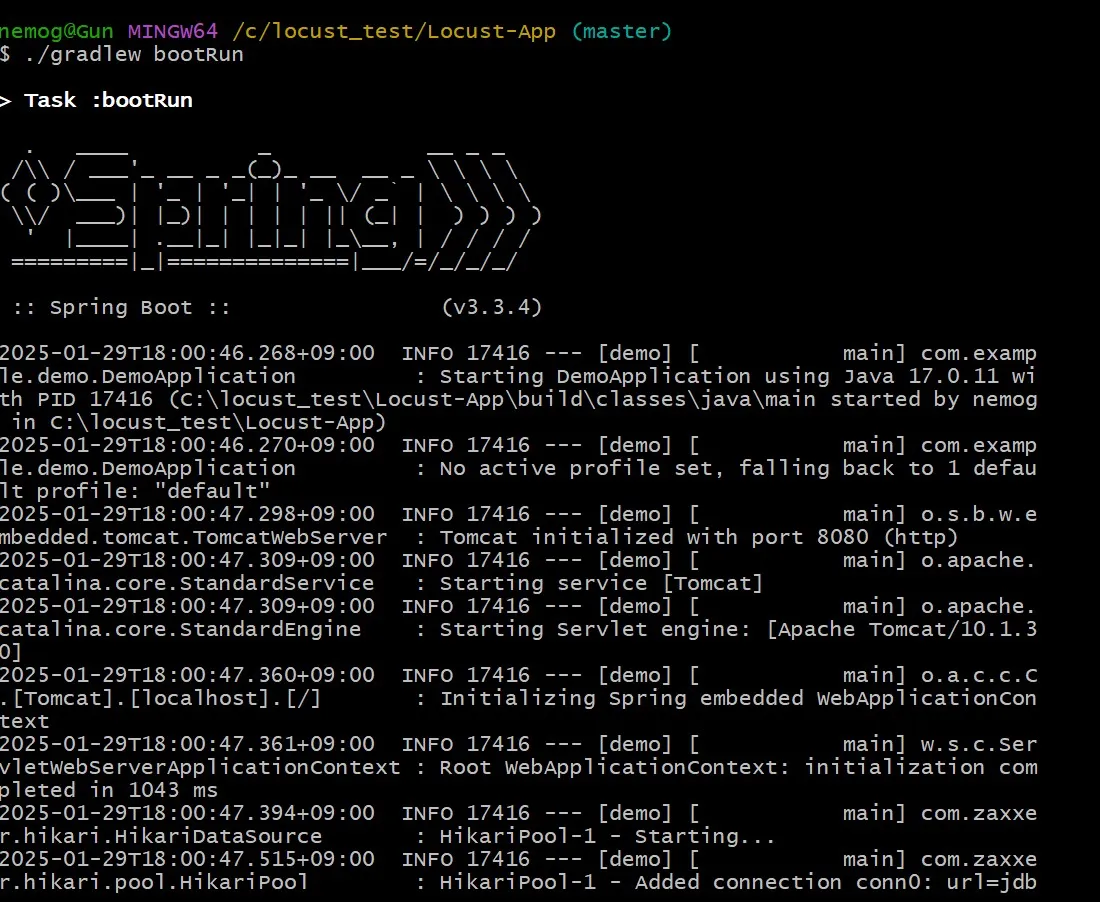Click the nemog@Gun user prompt text
The width and height of the screenshot is (1100, 902).
[x=56, y=32]
